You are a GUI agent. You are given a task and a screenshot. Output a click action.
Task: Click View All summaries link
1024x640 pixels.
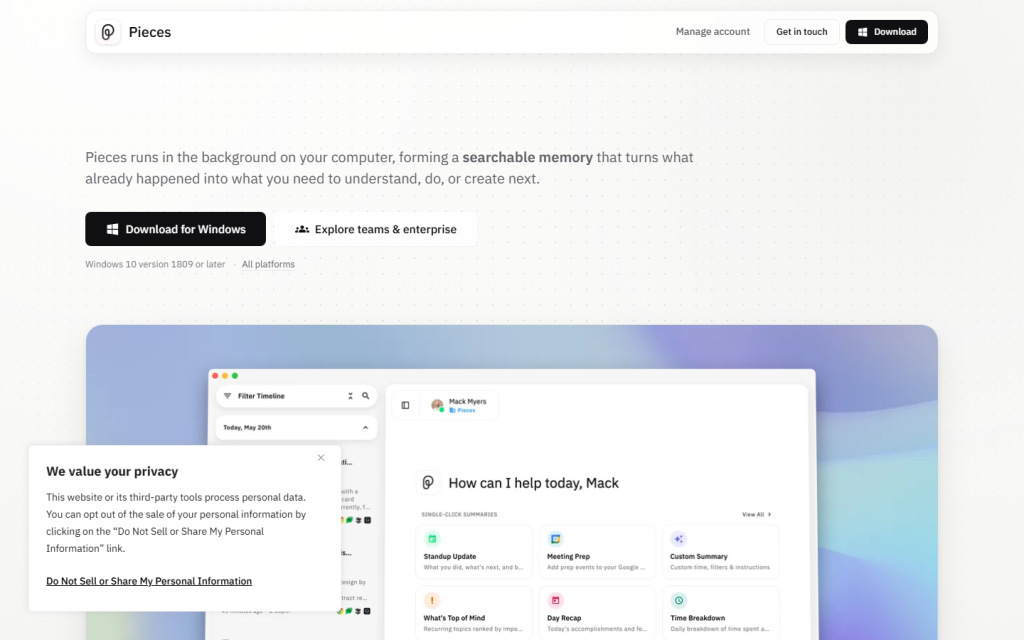(756, 515)
